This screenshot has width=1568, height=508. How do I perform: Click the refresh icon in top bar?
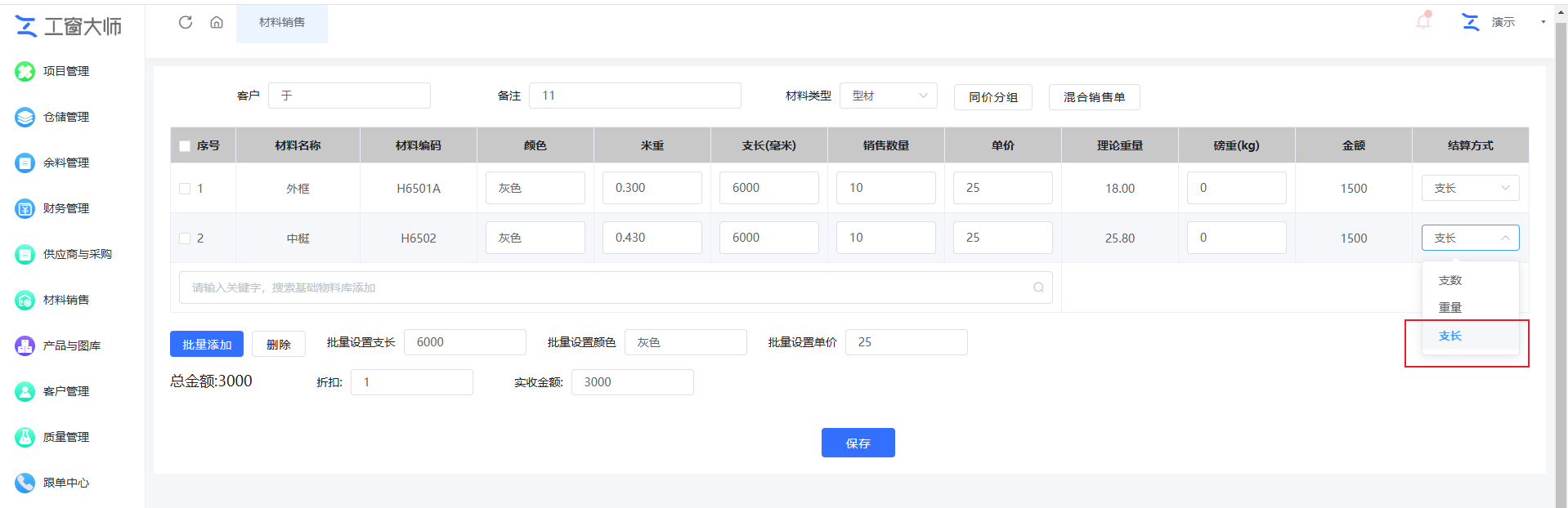(186, 22)
